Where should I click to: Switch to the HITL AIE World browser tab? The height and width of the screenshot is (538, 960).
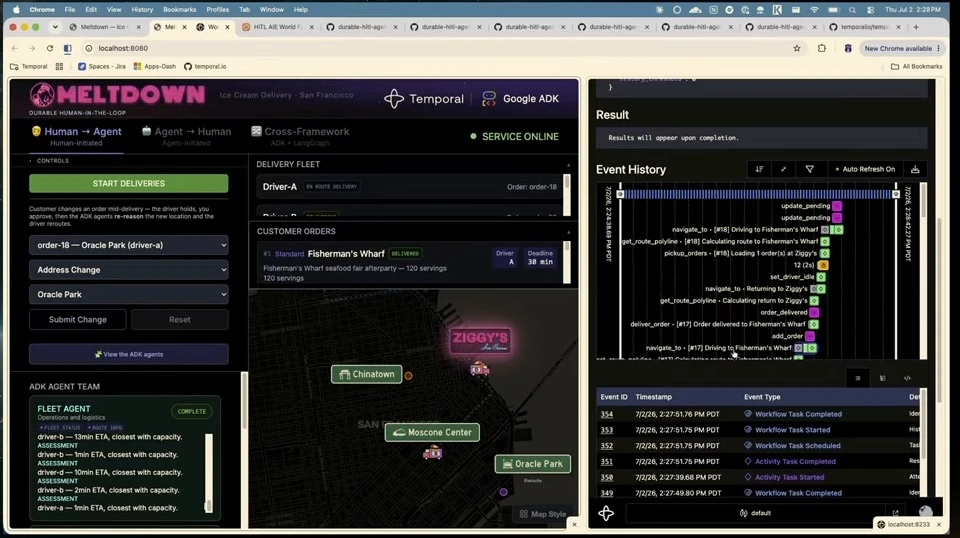(278, 27)
